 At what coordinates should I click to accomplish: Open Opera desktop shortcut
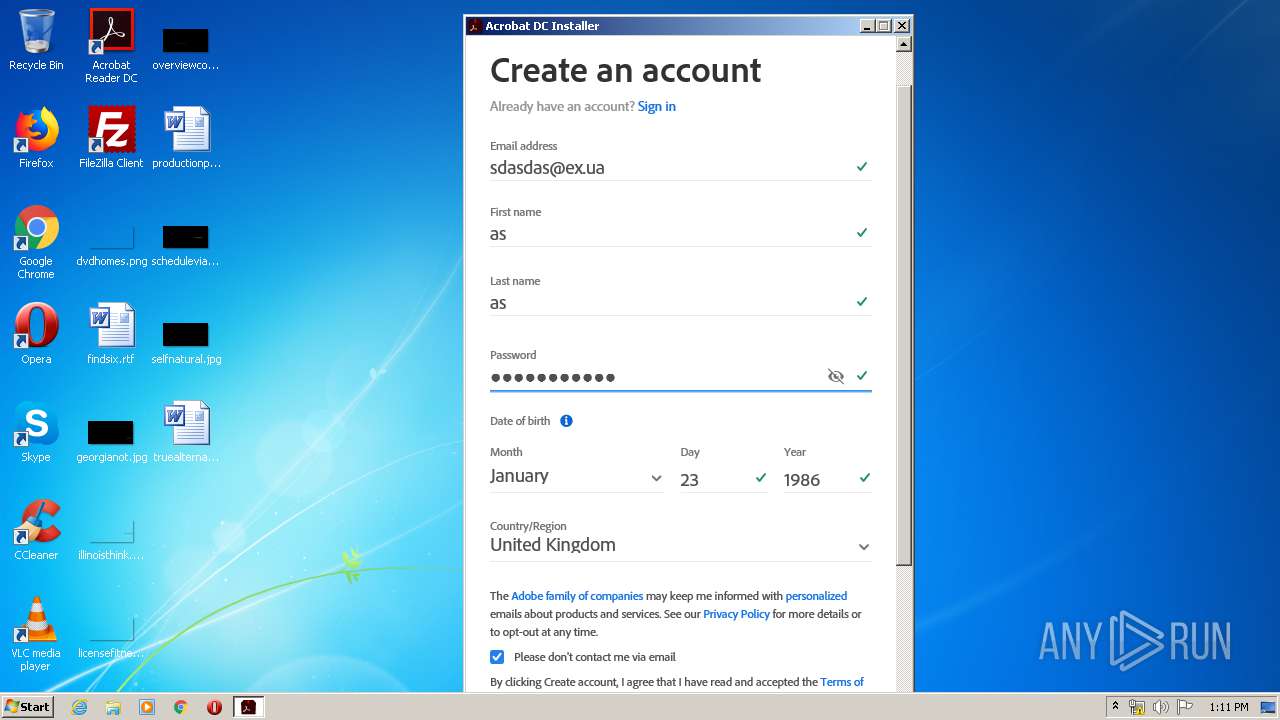(x=36, y=334)
